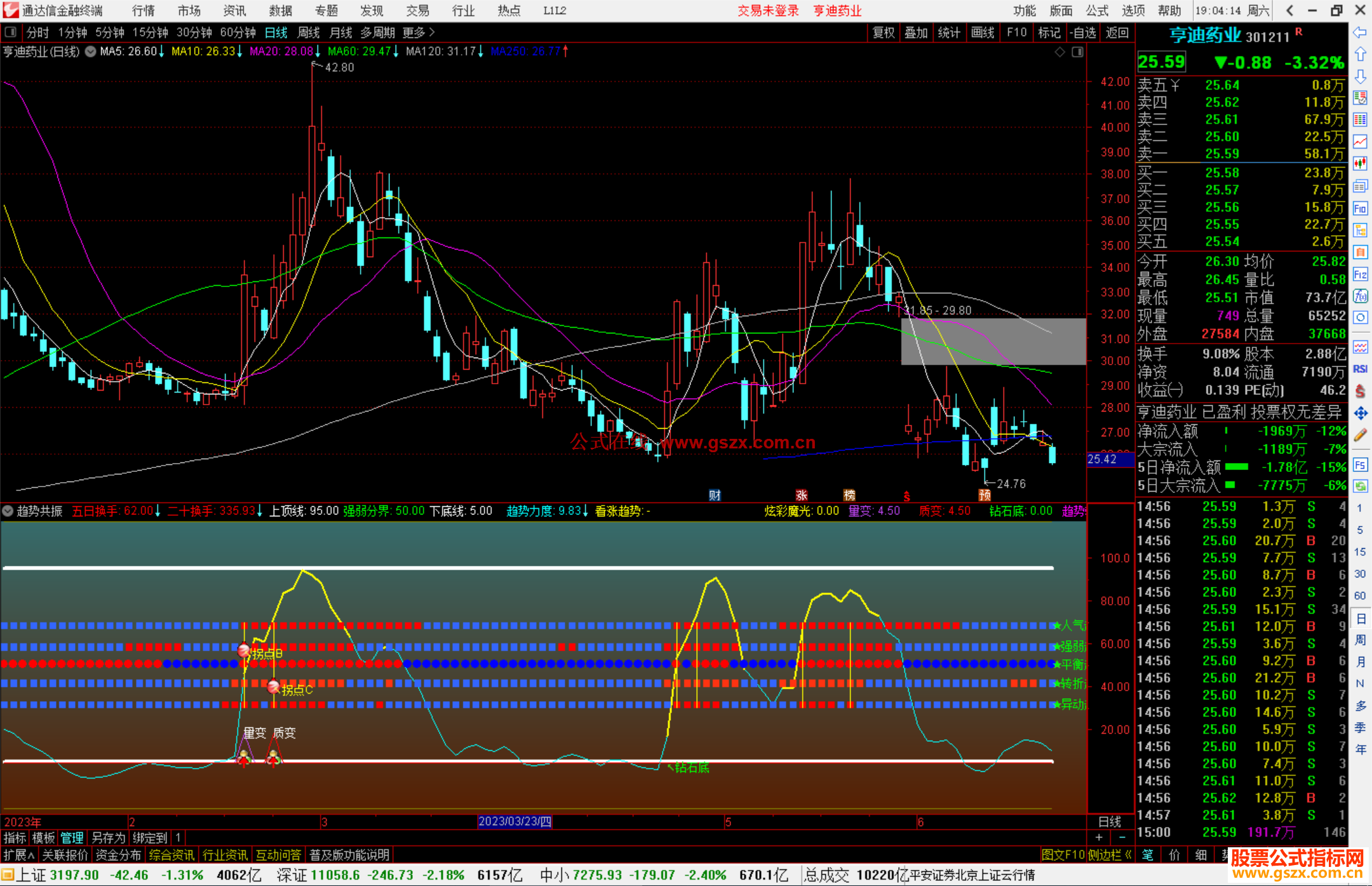Select the pencil drawing tool icon
The image size is (1372, 886).
pos(1360,435)
